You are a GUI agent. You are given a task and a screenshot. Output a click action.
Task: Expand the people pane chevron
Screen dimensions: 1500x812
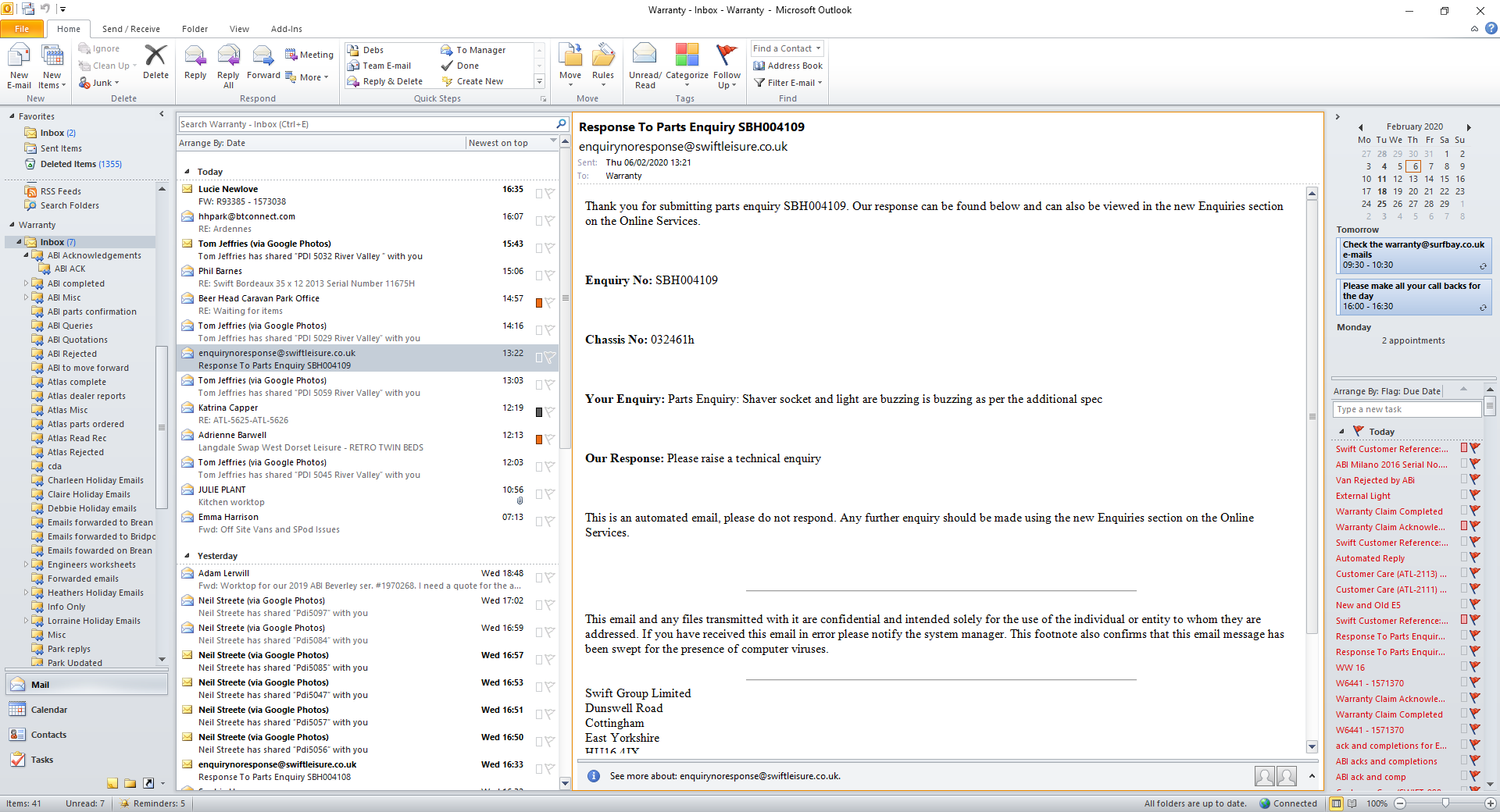pyautogui.click(x=1312, y=776)
